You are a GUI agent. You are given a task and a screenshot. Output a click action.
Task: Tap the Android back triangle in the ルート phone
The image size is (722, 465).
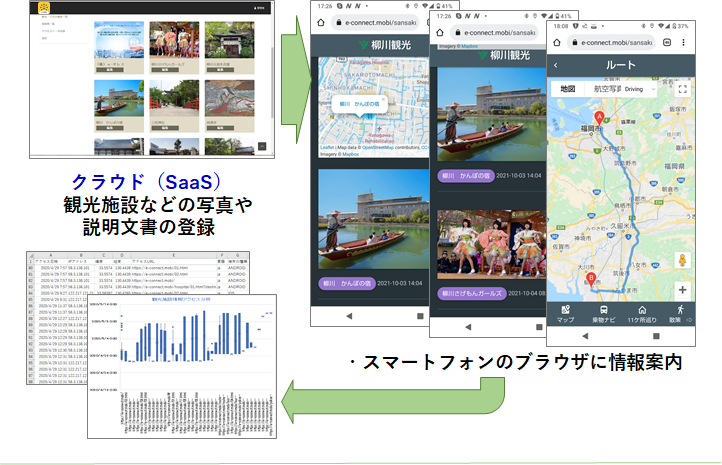(x=585, y=336)
